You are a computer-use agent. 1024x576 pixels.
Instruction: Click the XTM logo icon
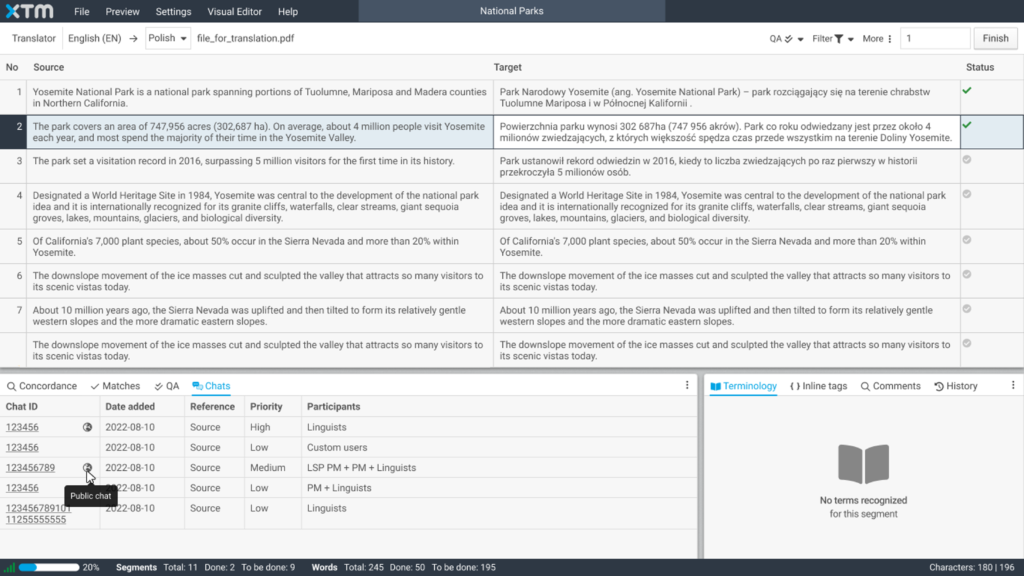point(28,11)
